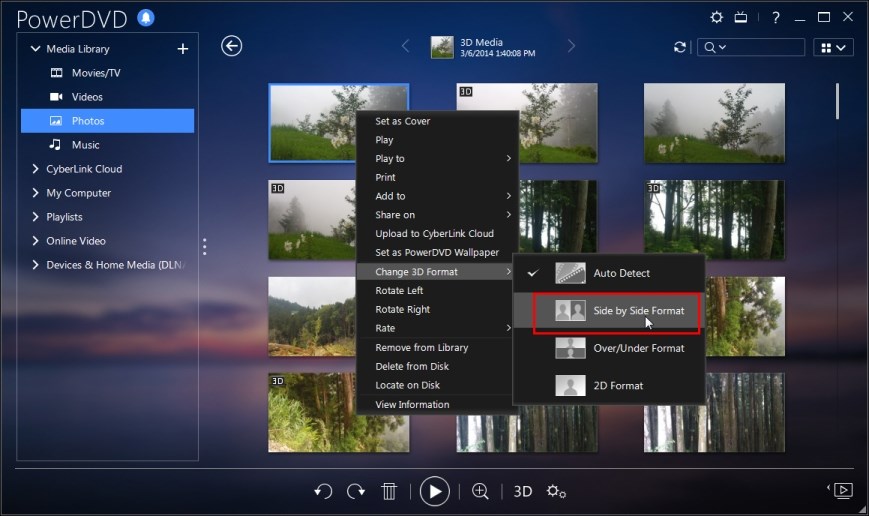Refresh the media library with the sync icon

(x=679, y=48)
